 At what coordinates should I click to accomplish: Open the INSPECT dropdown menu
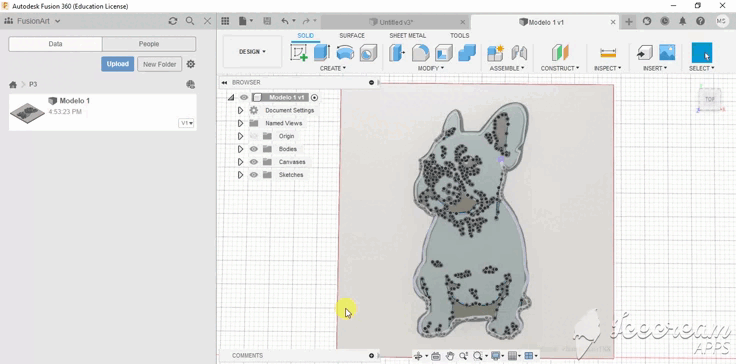(607, 69)
